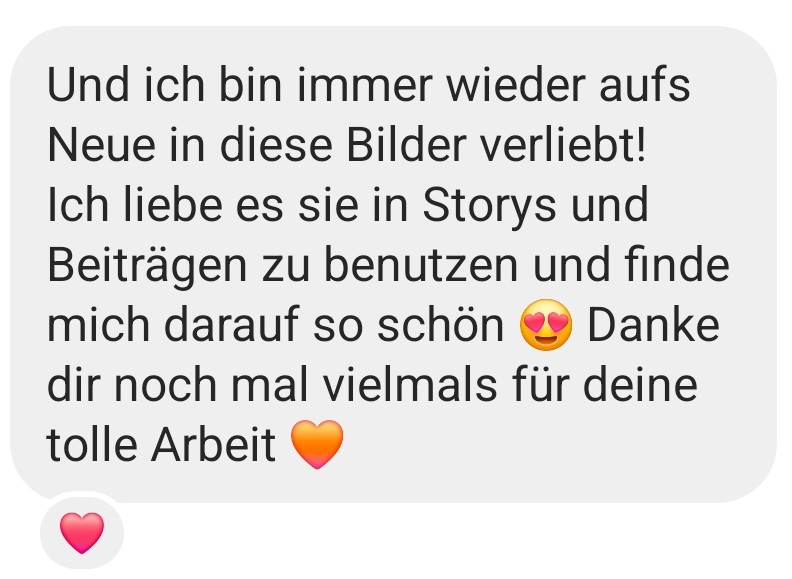Click the word 'Storys' in the message
The image size is (792, 579).
coord(489,205)
